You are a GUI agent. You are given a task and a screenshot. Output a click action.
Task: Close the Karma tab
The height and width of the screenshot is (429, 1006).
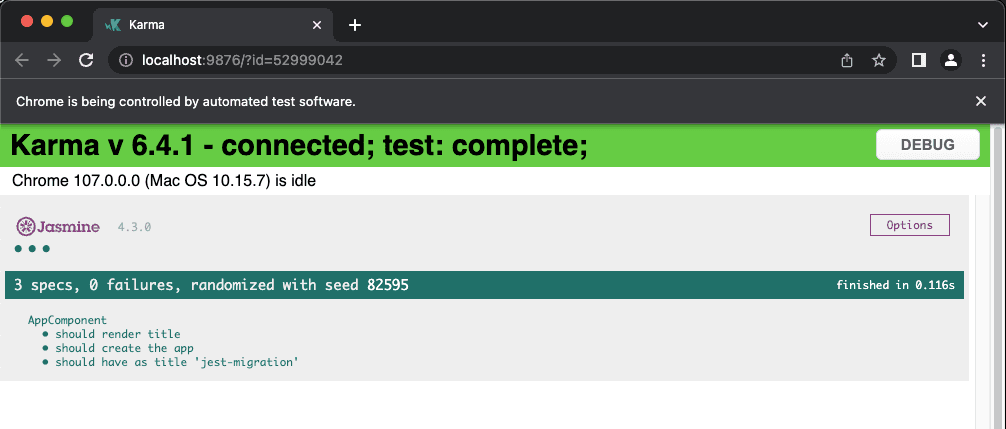pyautogui.click(x=316, y=25)
